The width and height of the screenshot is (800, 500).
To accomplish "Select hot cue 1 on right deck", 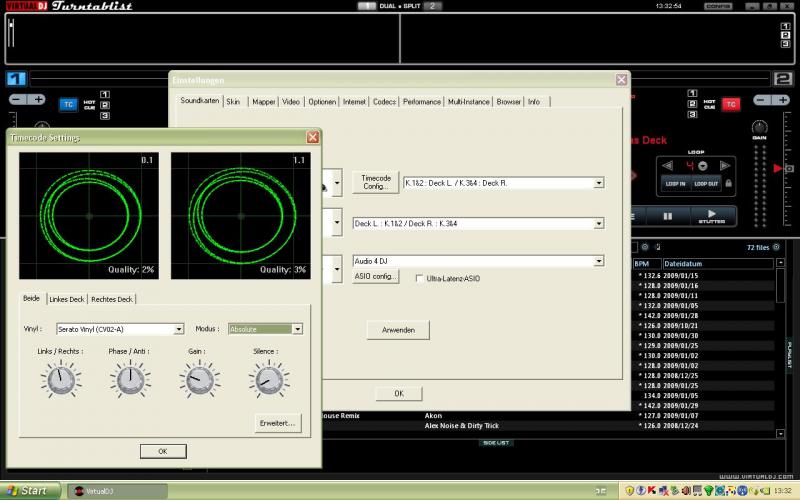I will tap(692, 93).
